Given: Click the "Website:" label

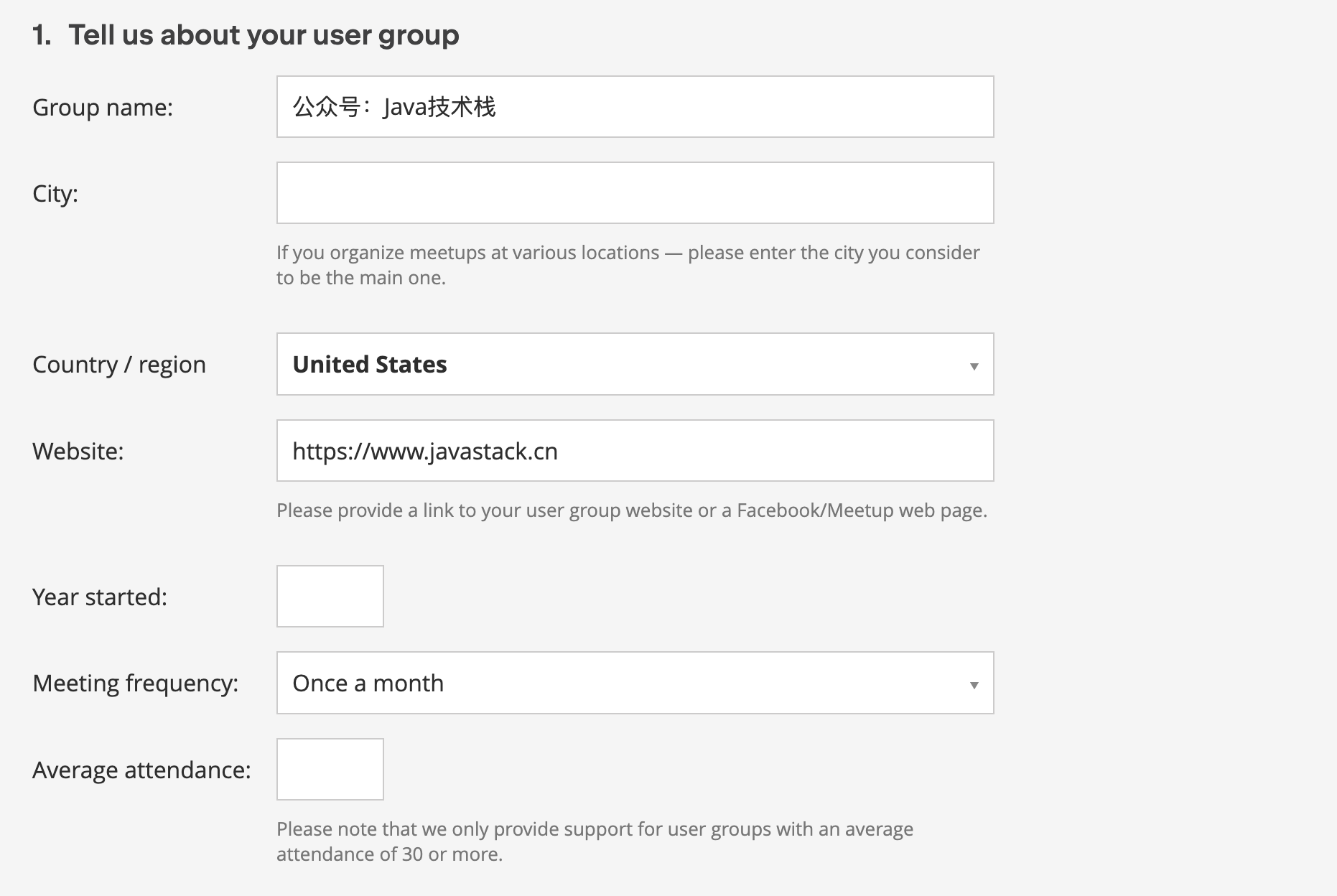Looking at the screenshot, I should click(x=78, y=451).
